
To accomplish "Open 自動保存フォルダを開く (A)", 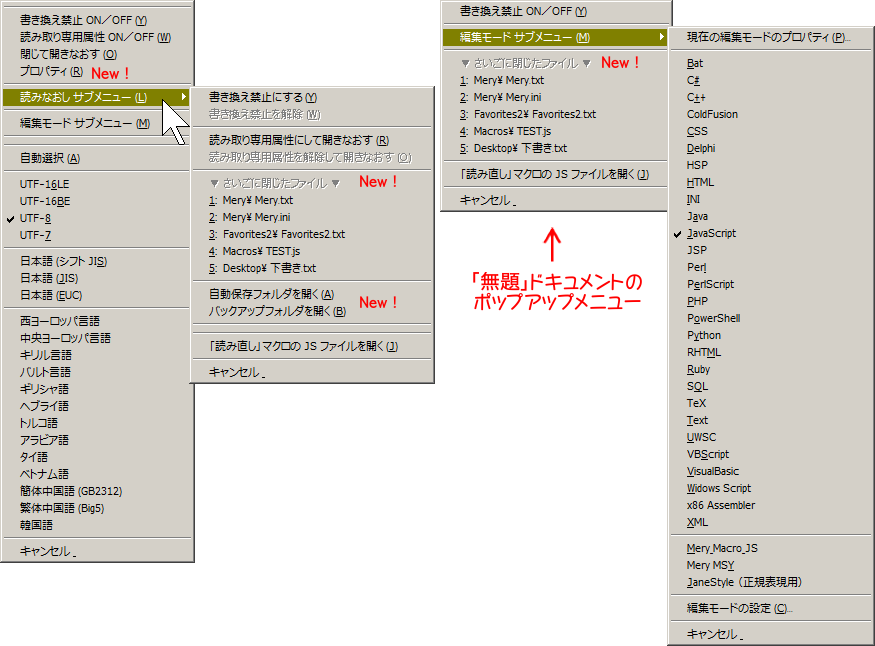I will pos(271,294).
